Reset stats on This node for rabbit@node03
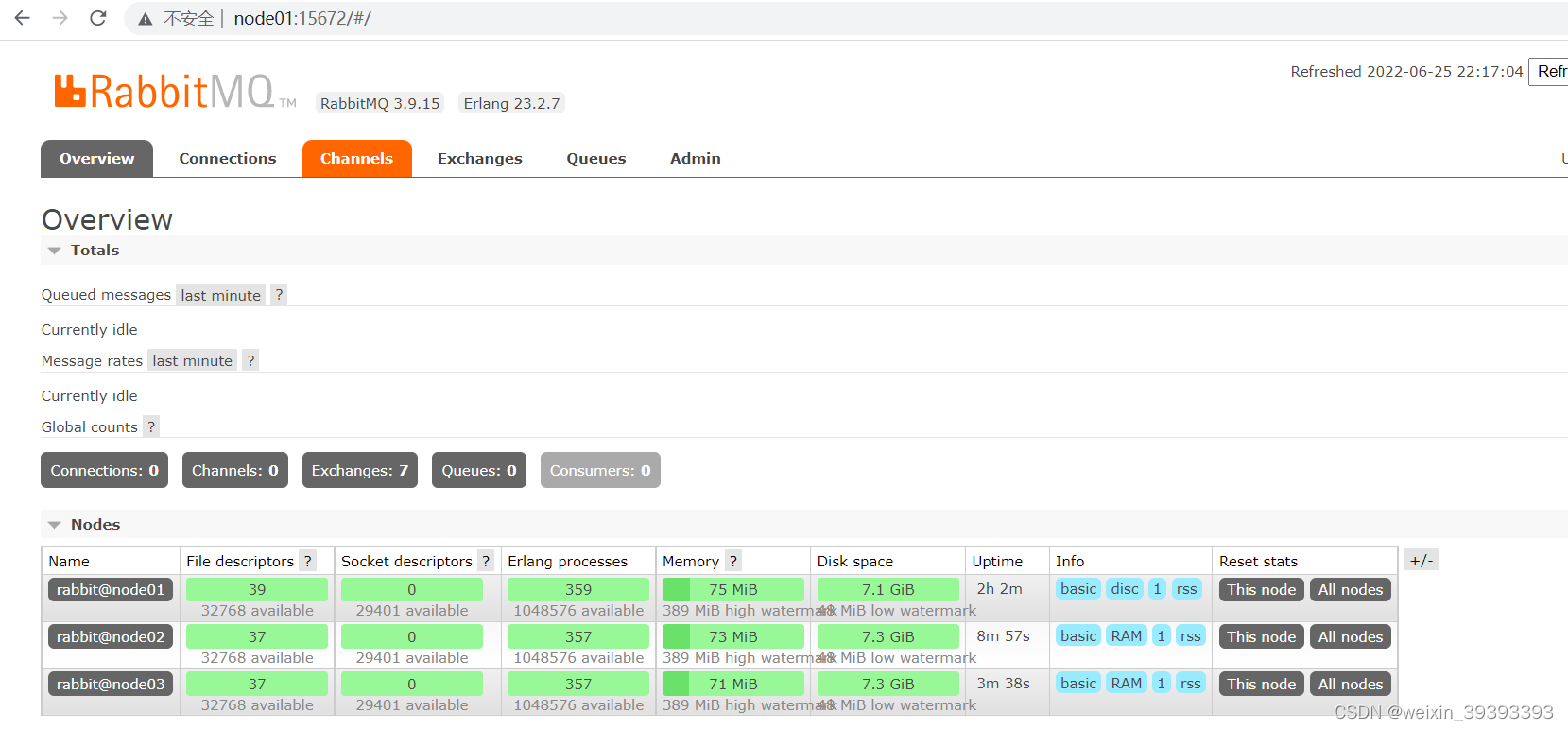Screen dimensions: 1568x730 tap(1261, 685)
